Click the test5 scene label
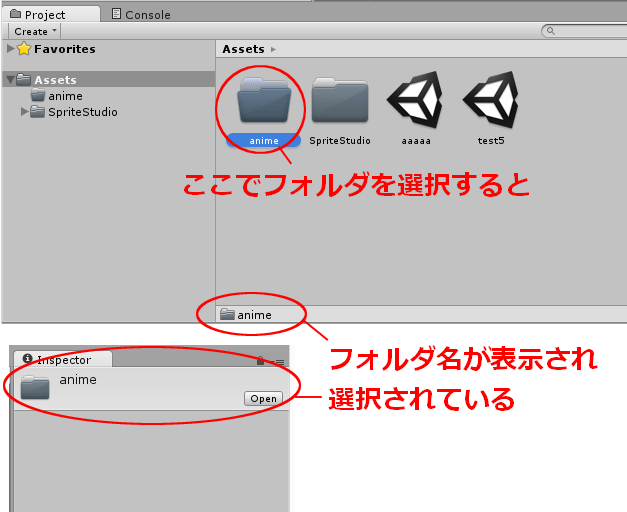This screenshot has width=627, height=512. coord(491,141)
